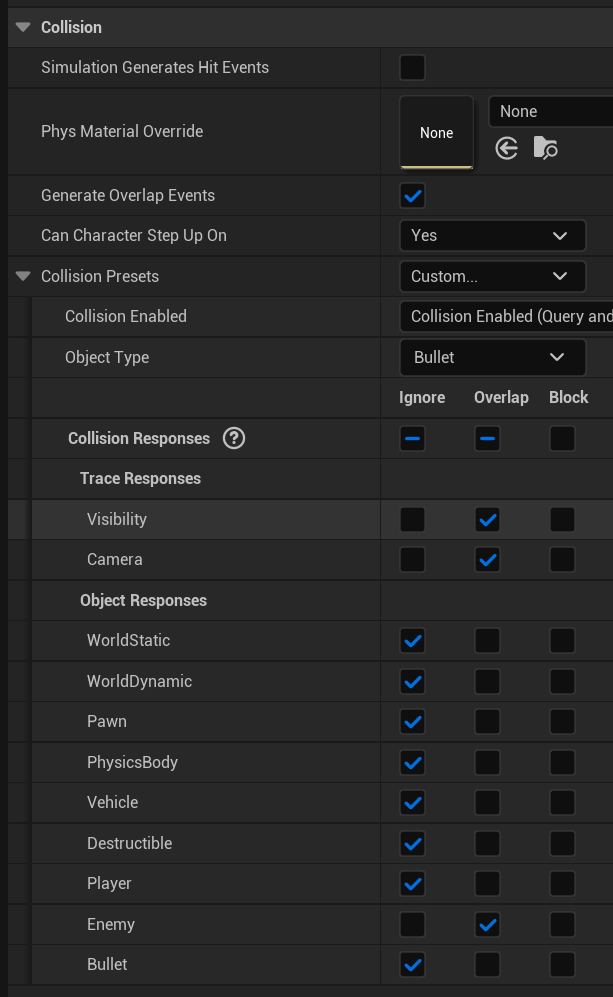Set Bullet response to Overlap
This screenshot has height=997, width=613.
[487, 964]
